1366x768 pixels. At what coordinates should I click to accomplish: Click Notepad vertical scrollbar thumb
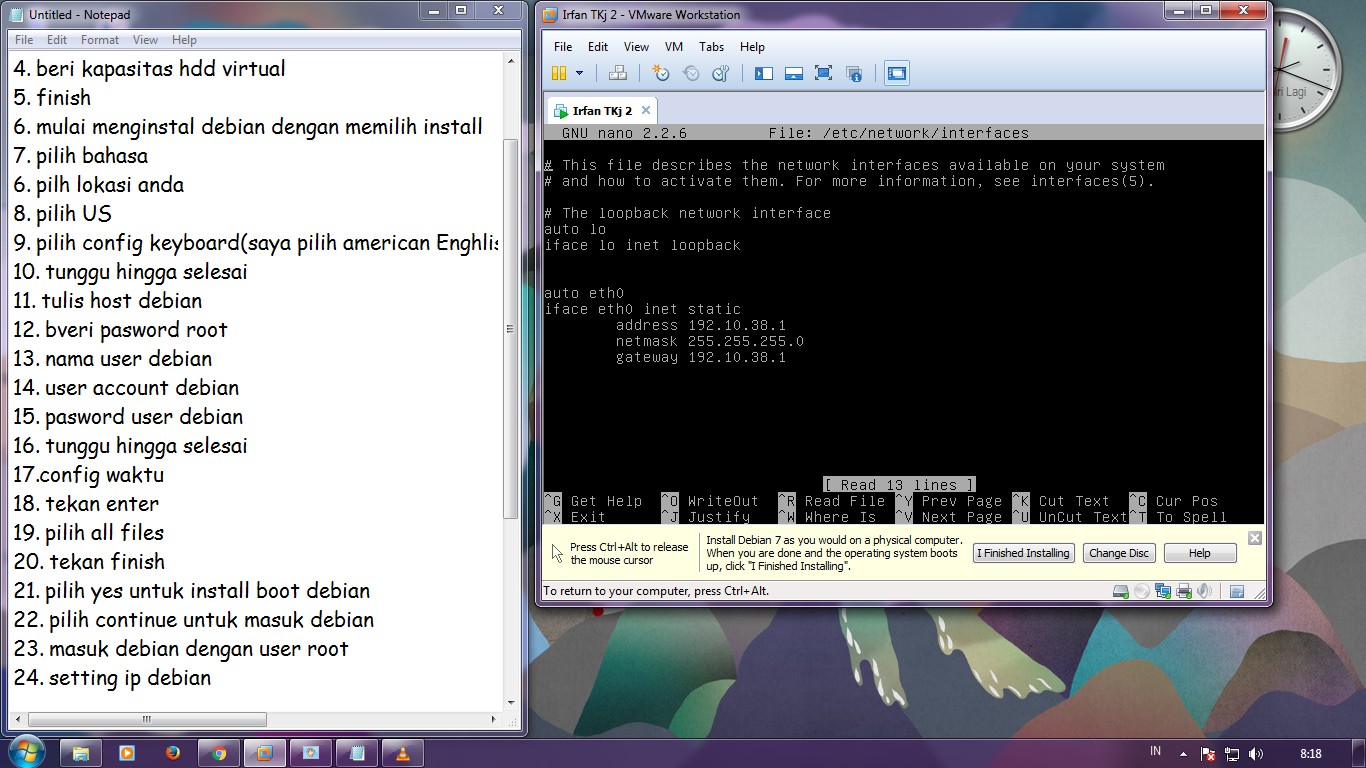pyautogui.click(x=511, y=328)
